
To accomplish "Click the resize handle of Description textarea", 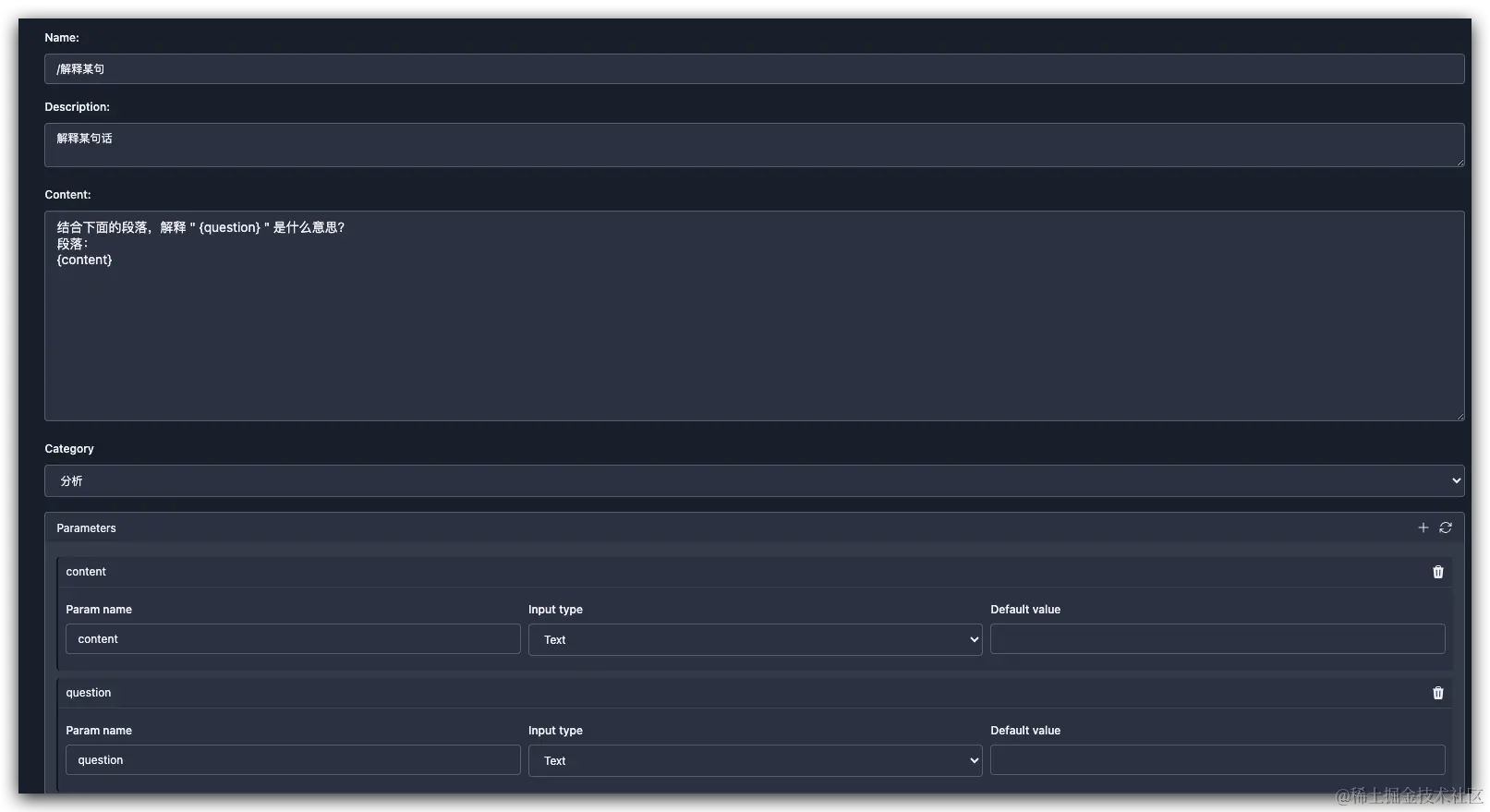I will [1460, 162].
